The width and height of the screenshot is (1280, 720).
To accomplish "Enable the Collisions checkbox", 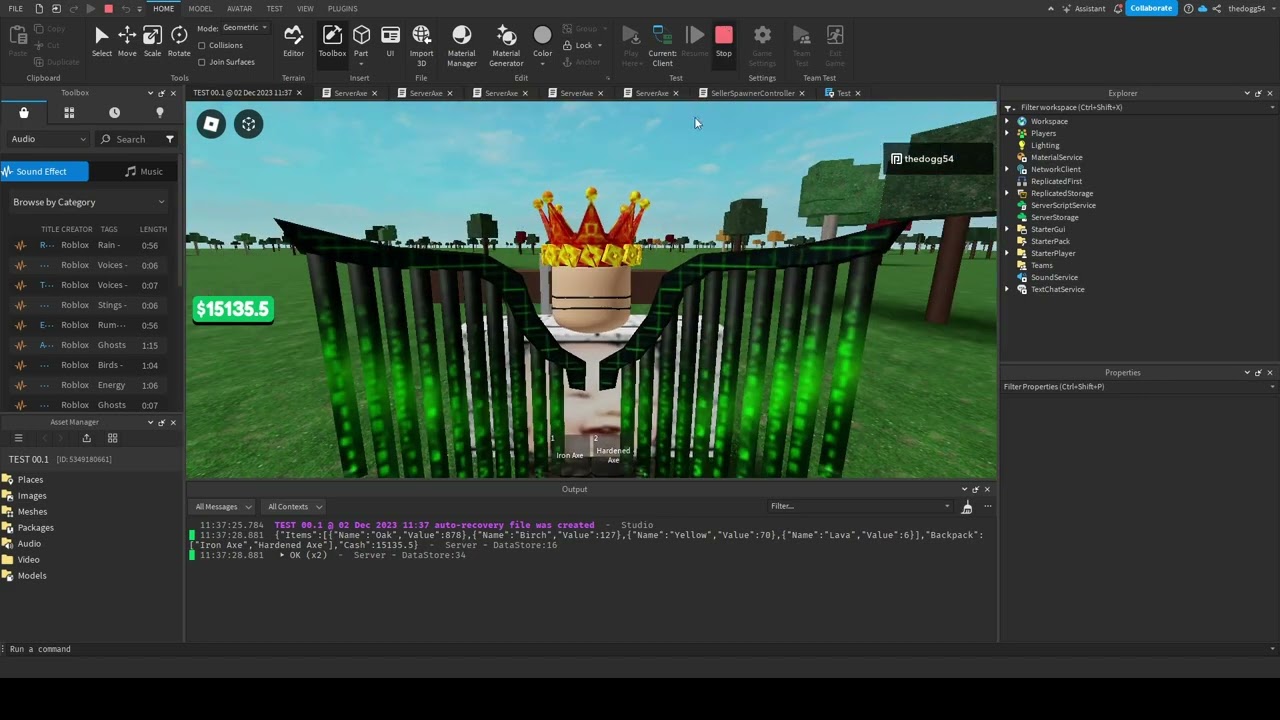I will point(202,45).
